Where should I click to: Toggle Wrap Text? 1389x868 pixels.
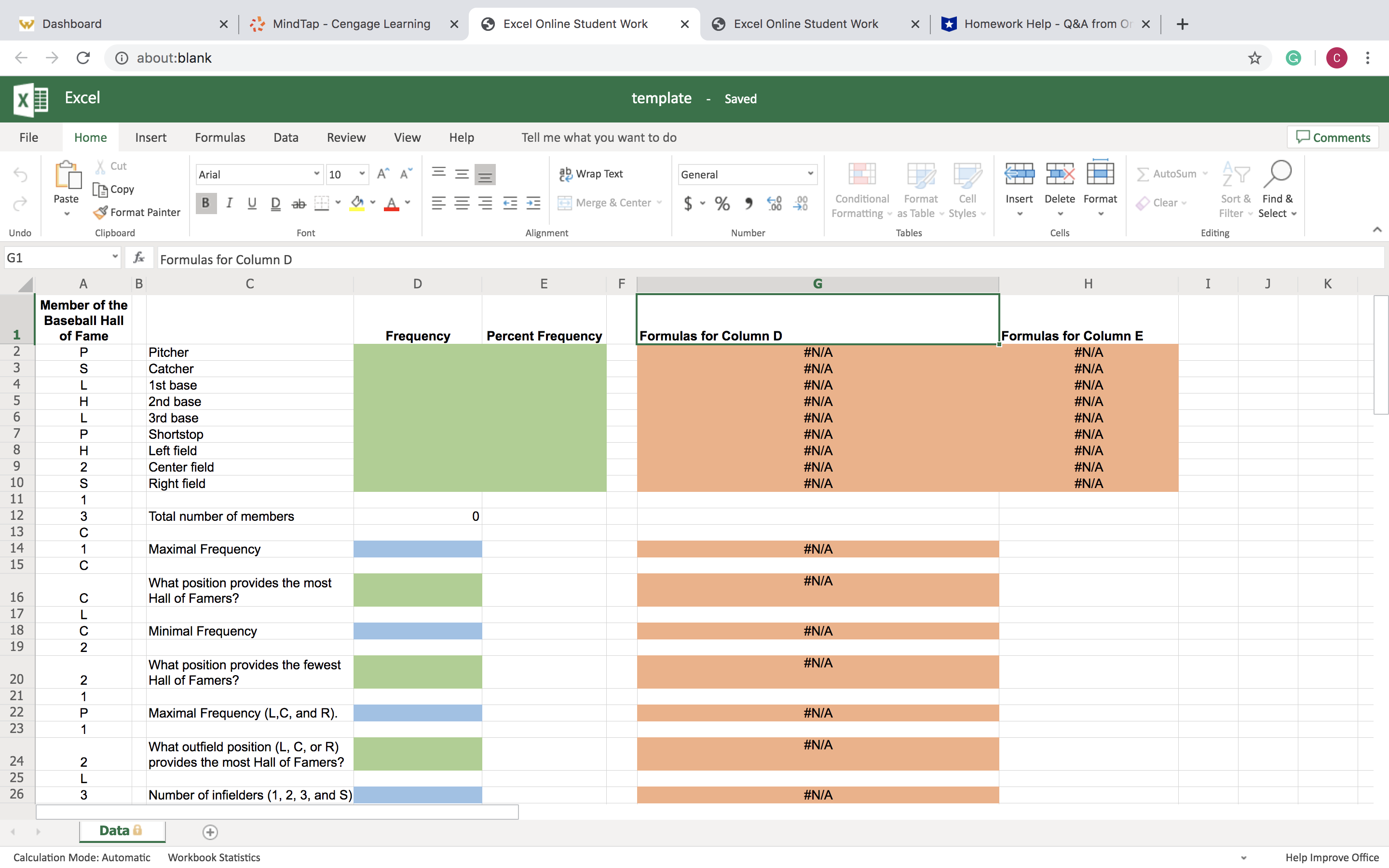[591, 174]
